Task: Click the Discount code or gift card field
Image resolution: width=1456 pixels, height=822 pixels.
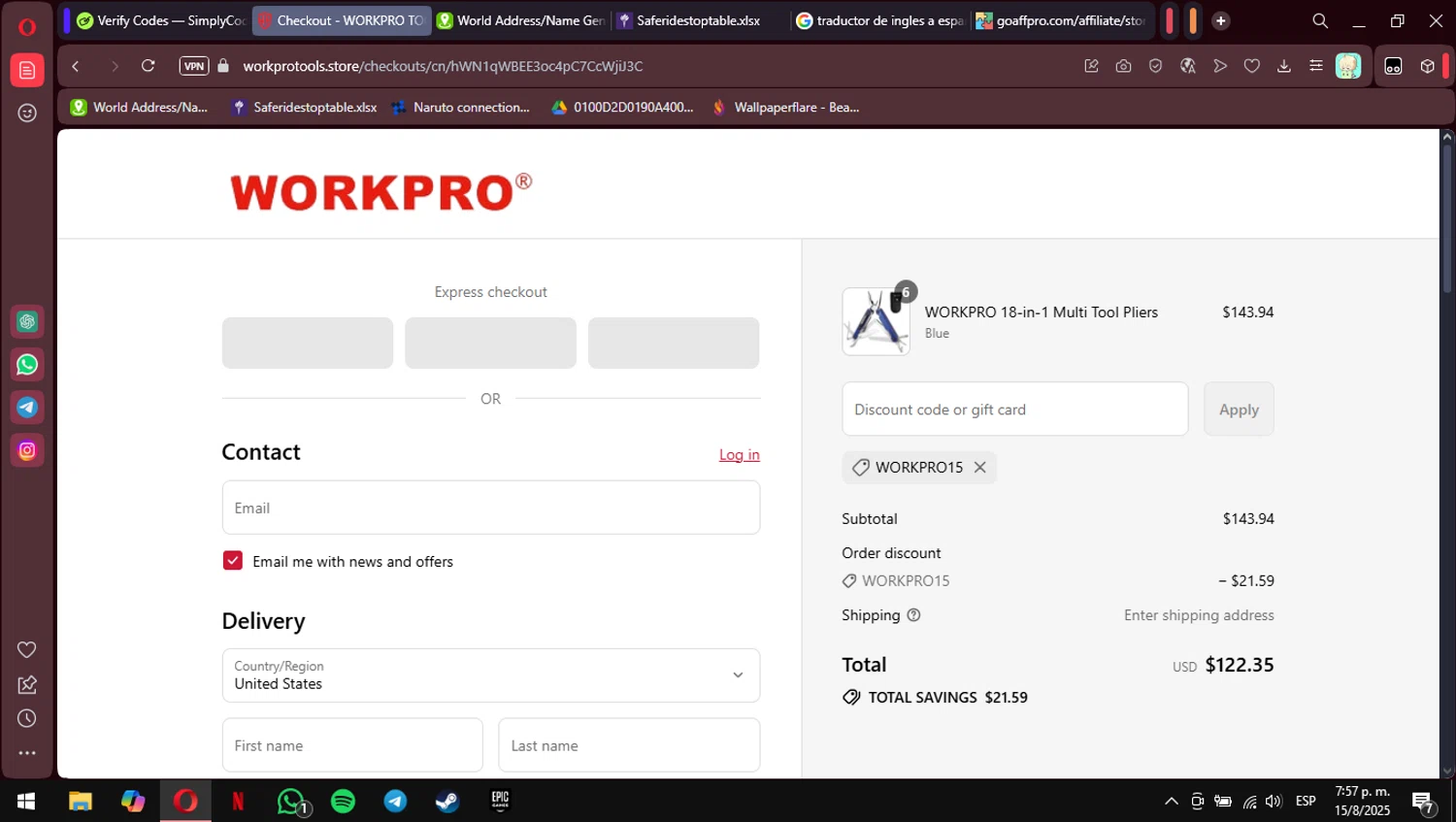Action: pos(1015,409)
